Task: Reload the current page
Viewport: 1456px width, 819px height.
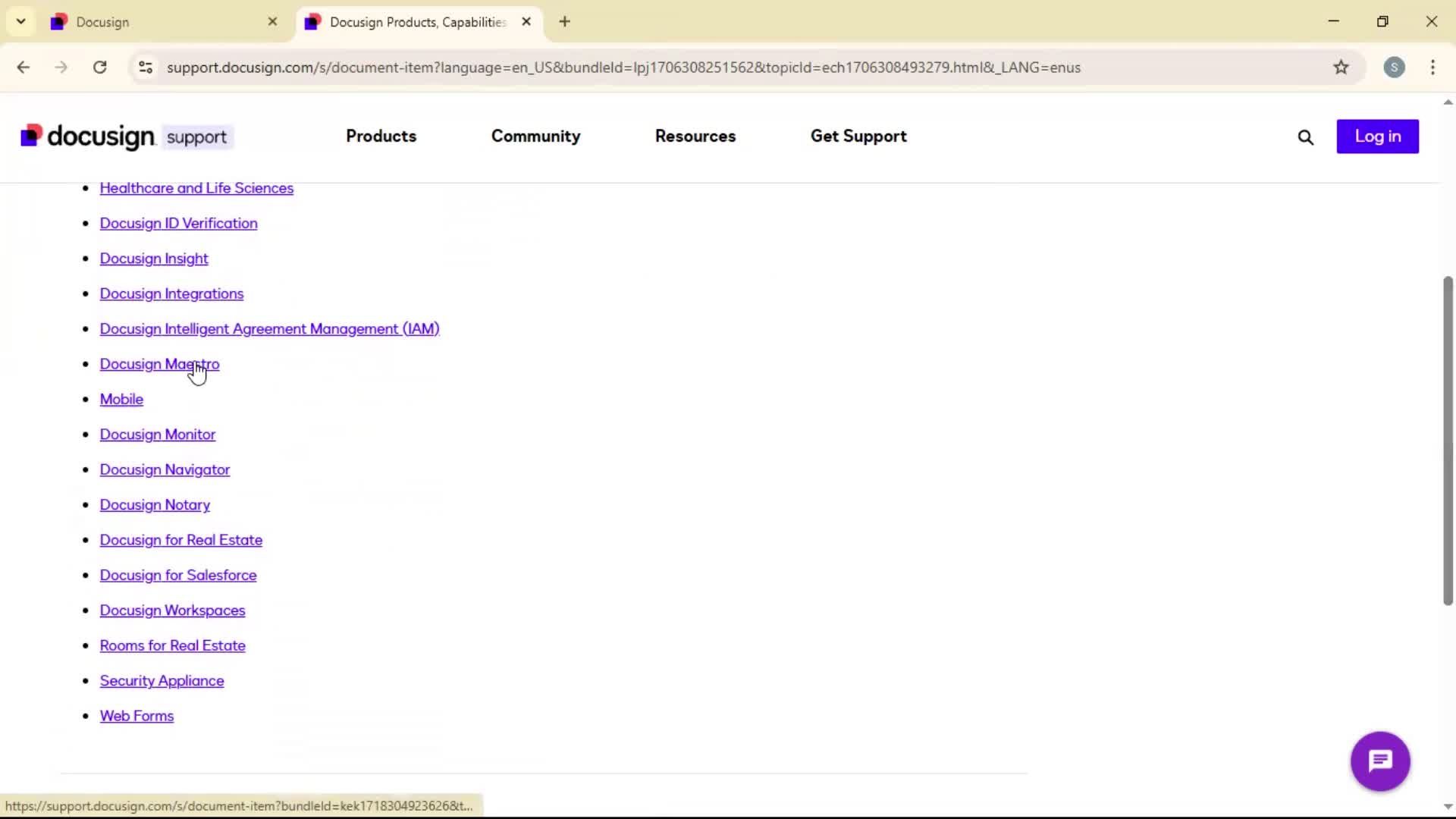Action: [99, 67]
